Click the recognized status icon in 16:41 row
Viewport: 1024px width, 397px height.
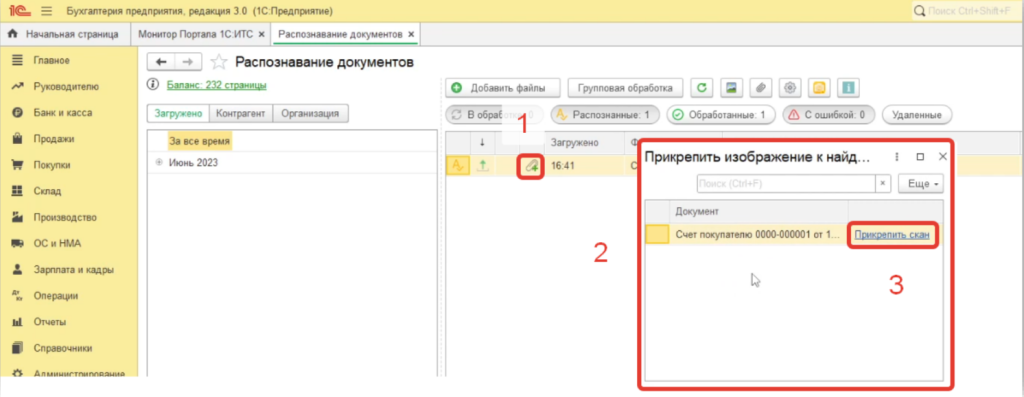(458, 167)
